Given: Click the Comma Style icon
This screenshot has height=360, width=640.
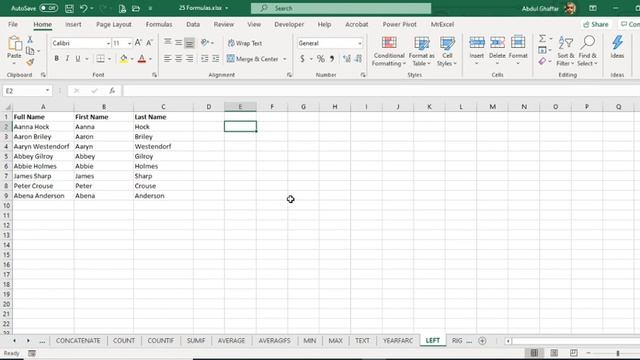Looking at the screenshot, I should 332,59.
